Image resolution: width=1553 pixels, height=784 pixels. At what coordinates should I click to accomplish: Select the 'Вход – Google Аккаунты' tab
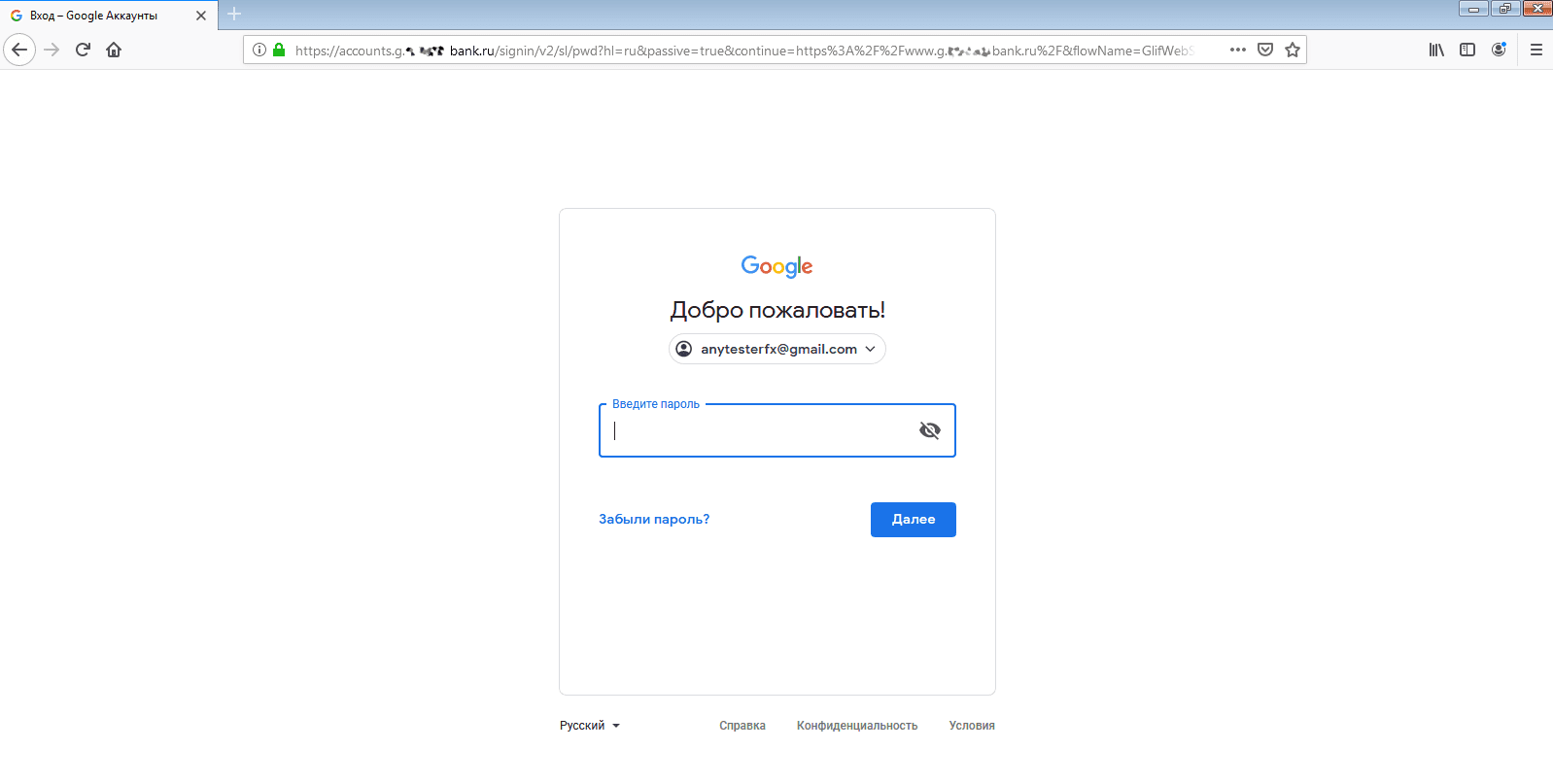109,16
